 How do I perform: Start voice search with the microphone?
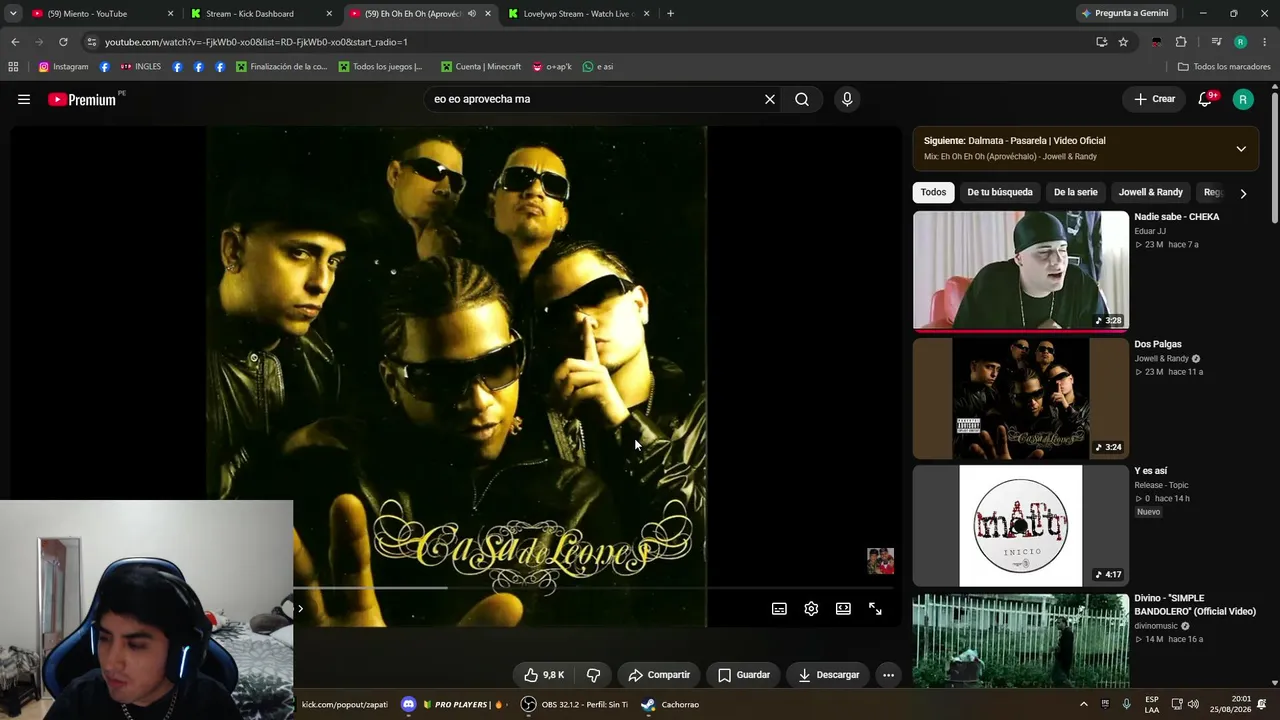(x=847, y=99)
